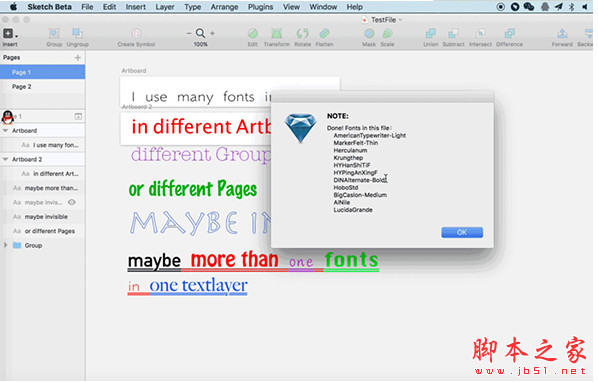Click the Create Symbol icon

click(136, 34)
